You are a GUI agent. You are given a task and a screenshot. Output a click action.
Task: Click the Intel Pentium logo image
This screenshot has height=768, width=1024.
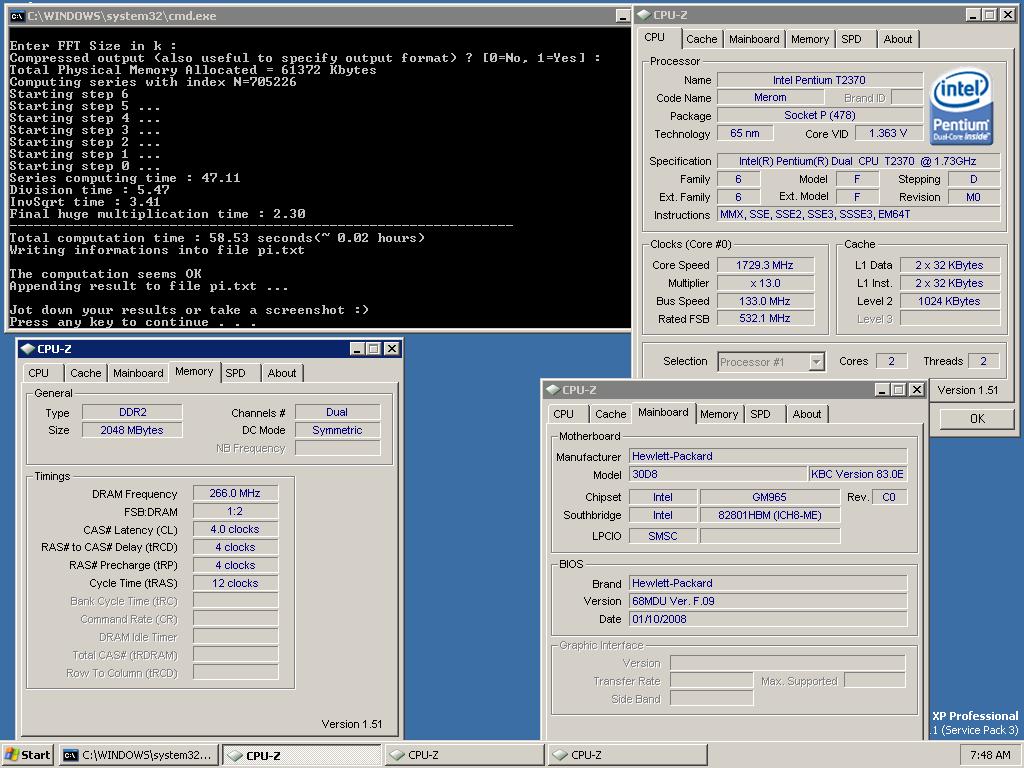pos(961,107)
